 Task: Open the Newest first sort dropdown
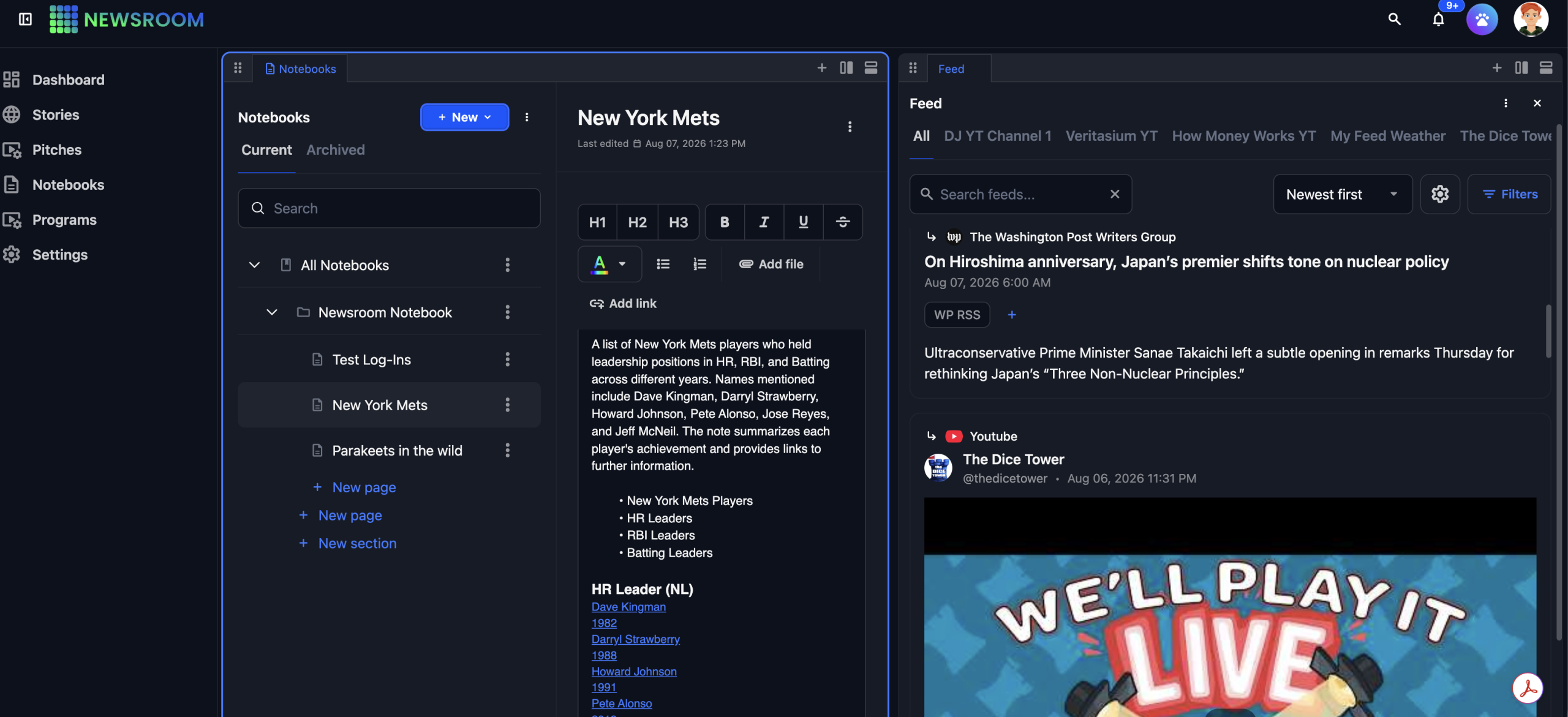(x=1342, y=194)
